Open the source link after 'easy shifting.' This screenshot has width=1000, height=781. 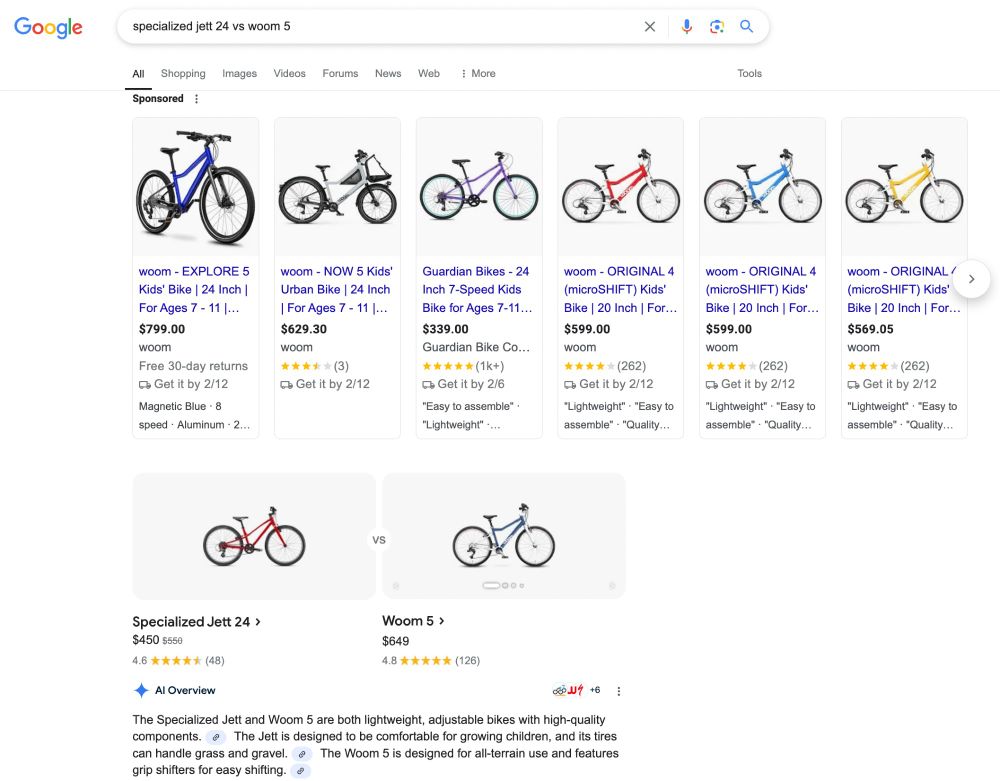pos(300,771)
